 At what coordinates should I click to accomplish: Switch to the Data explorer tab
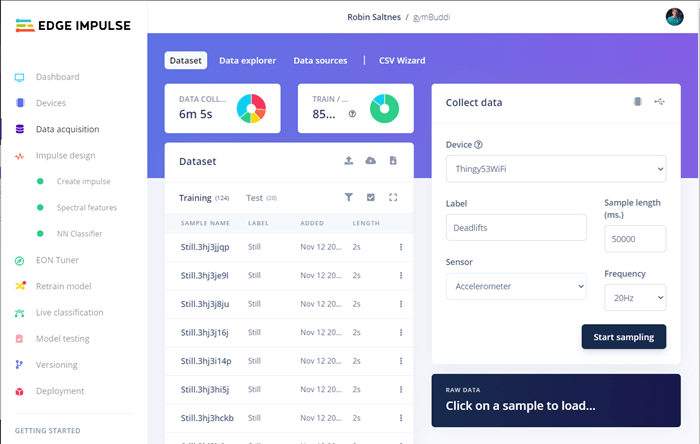247,61
